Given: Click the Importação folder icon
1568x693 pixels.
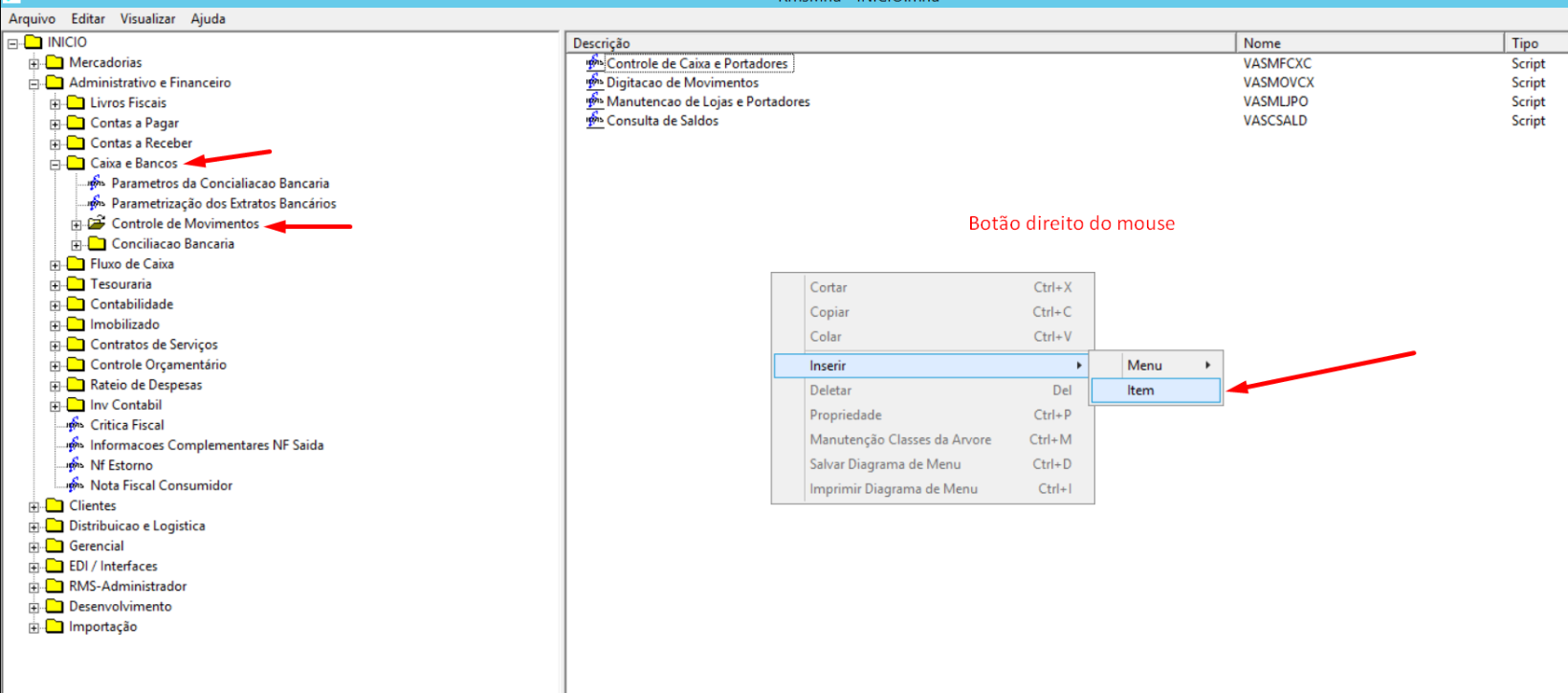Looking at the screenshot, I should click(55, 626).
